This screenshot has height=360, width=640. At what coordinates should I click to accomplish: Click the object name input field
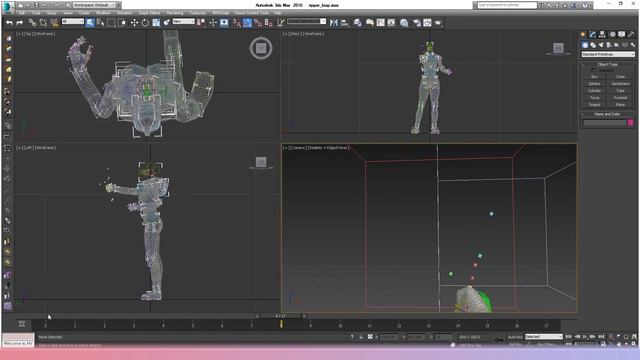(604, 122)
